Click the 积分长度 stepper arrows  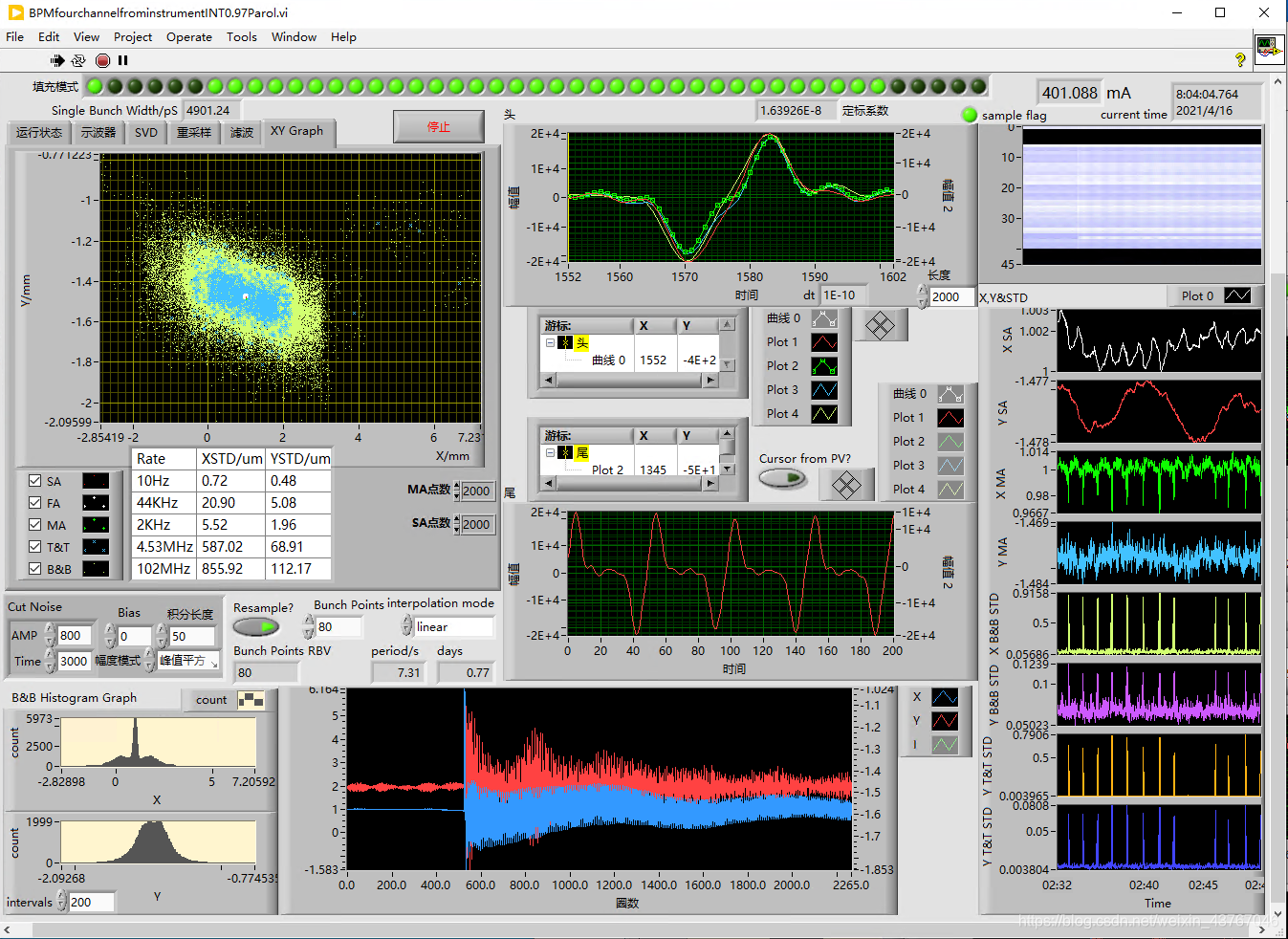pyautogui.click(x=162, y=635)
